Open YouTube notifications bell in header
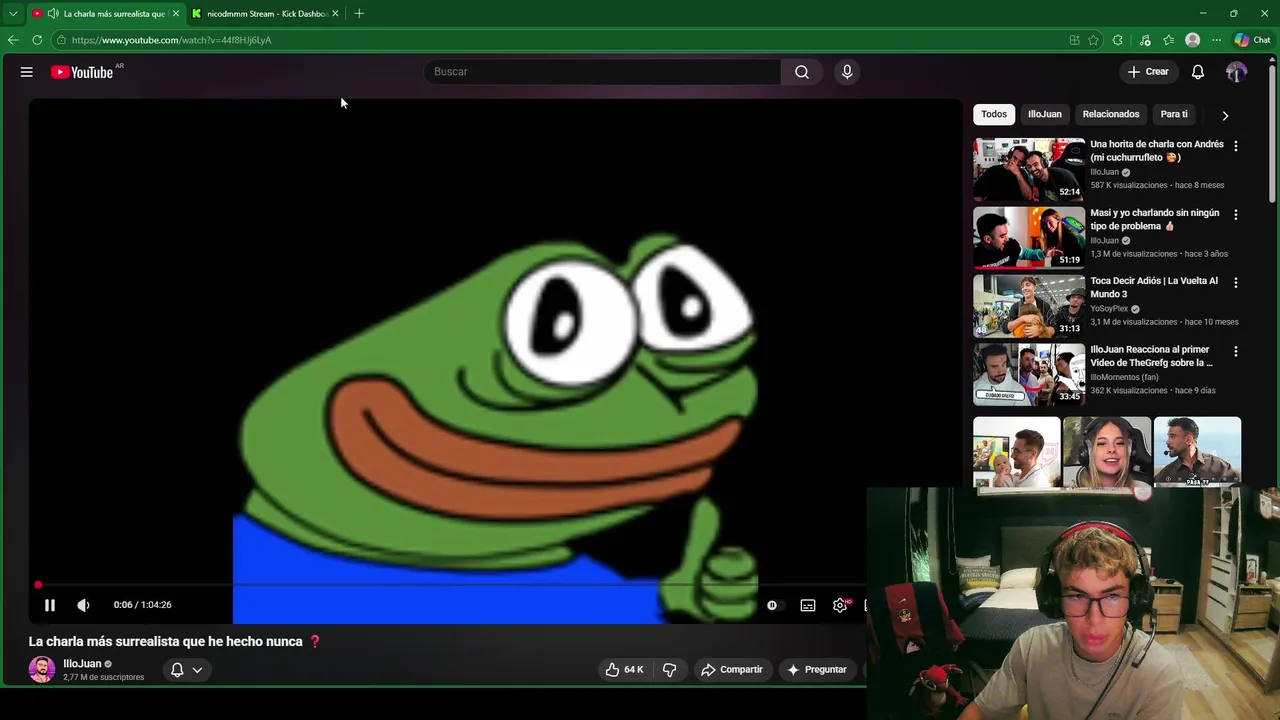Screen dimensions: 1280x720 [1198, 72]
